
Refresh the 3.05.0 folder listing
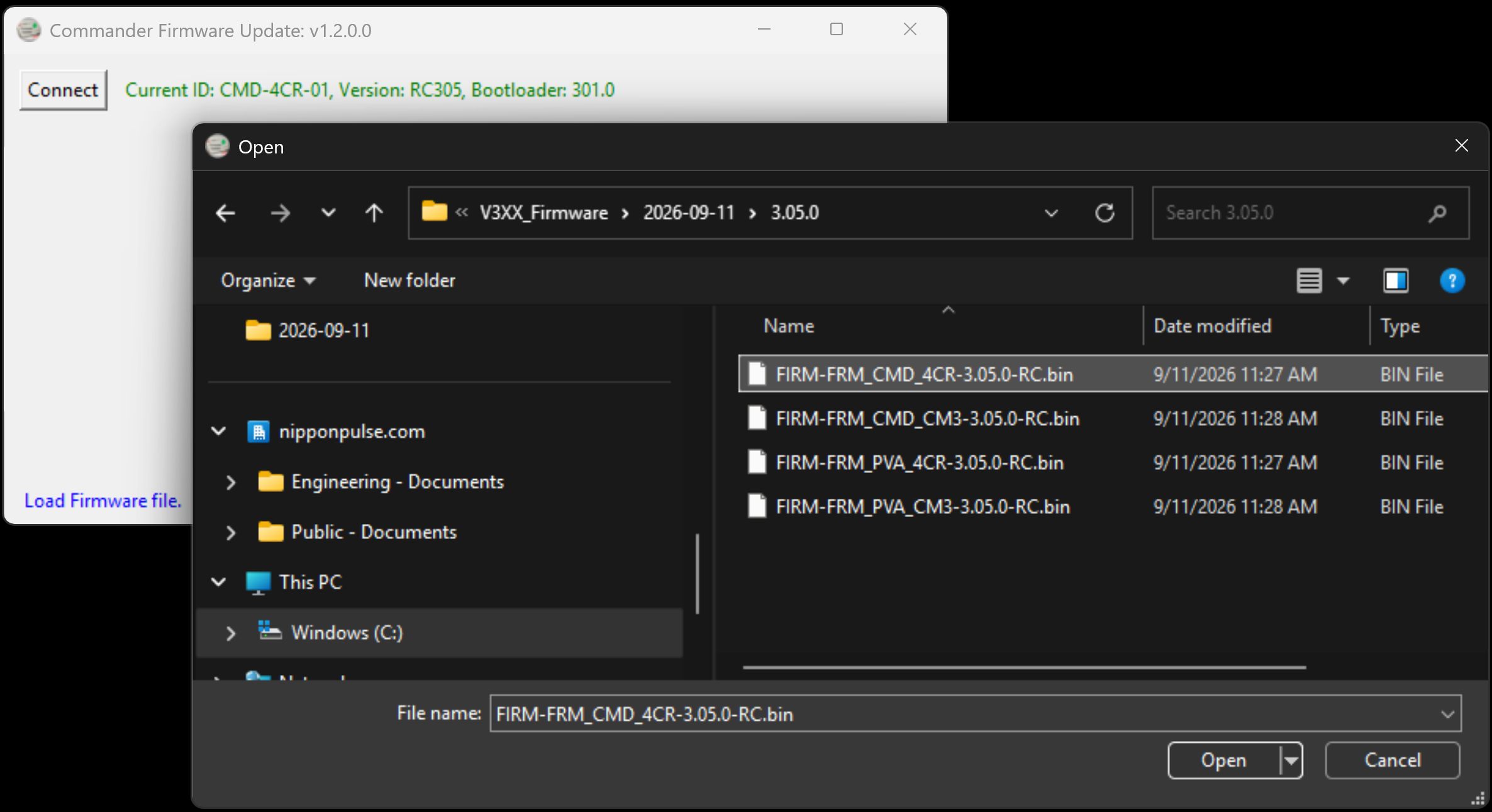tap(1105, 213)
